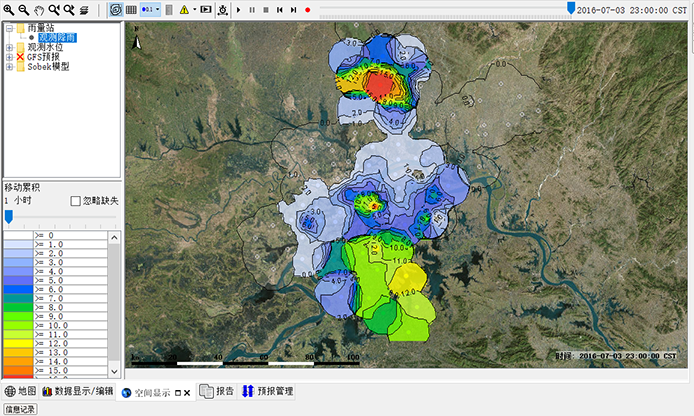
Task: Select the zoom out magnifier tool
Action: point(23,9)
